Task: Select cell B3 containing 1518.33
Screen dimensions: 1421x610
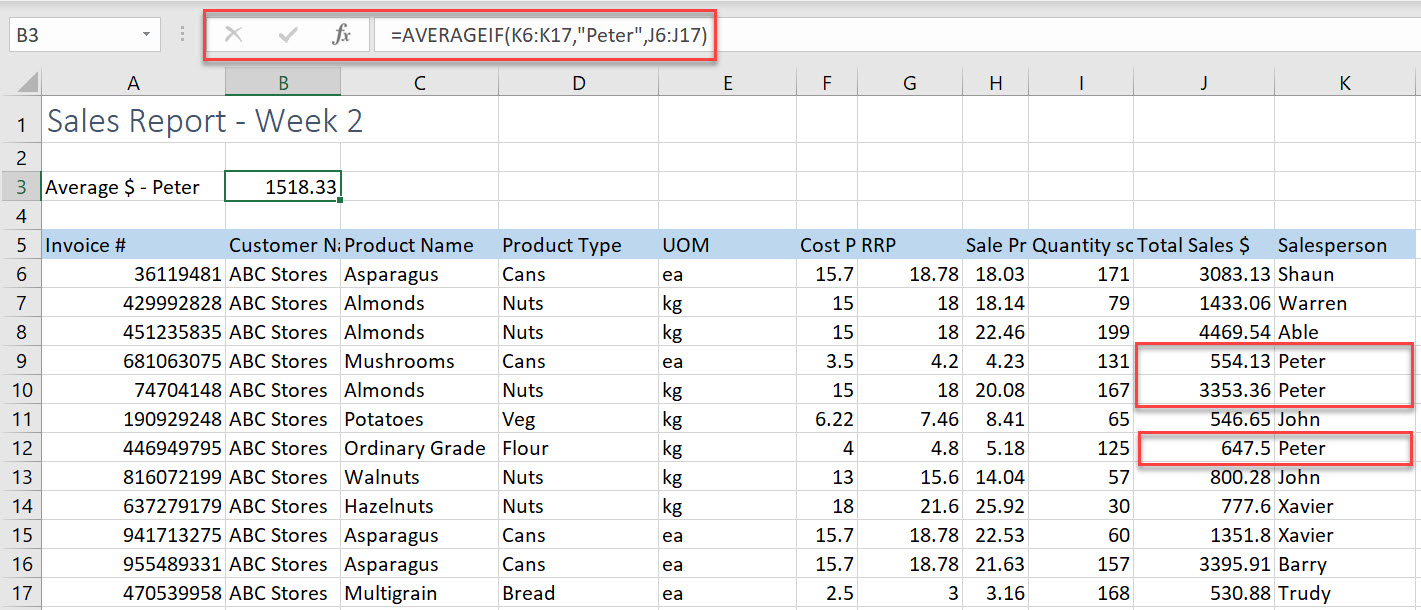Action: tap(283, 187)
